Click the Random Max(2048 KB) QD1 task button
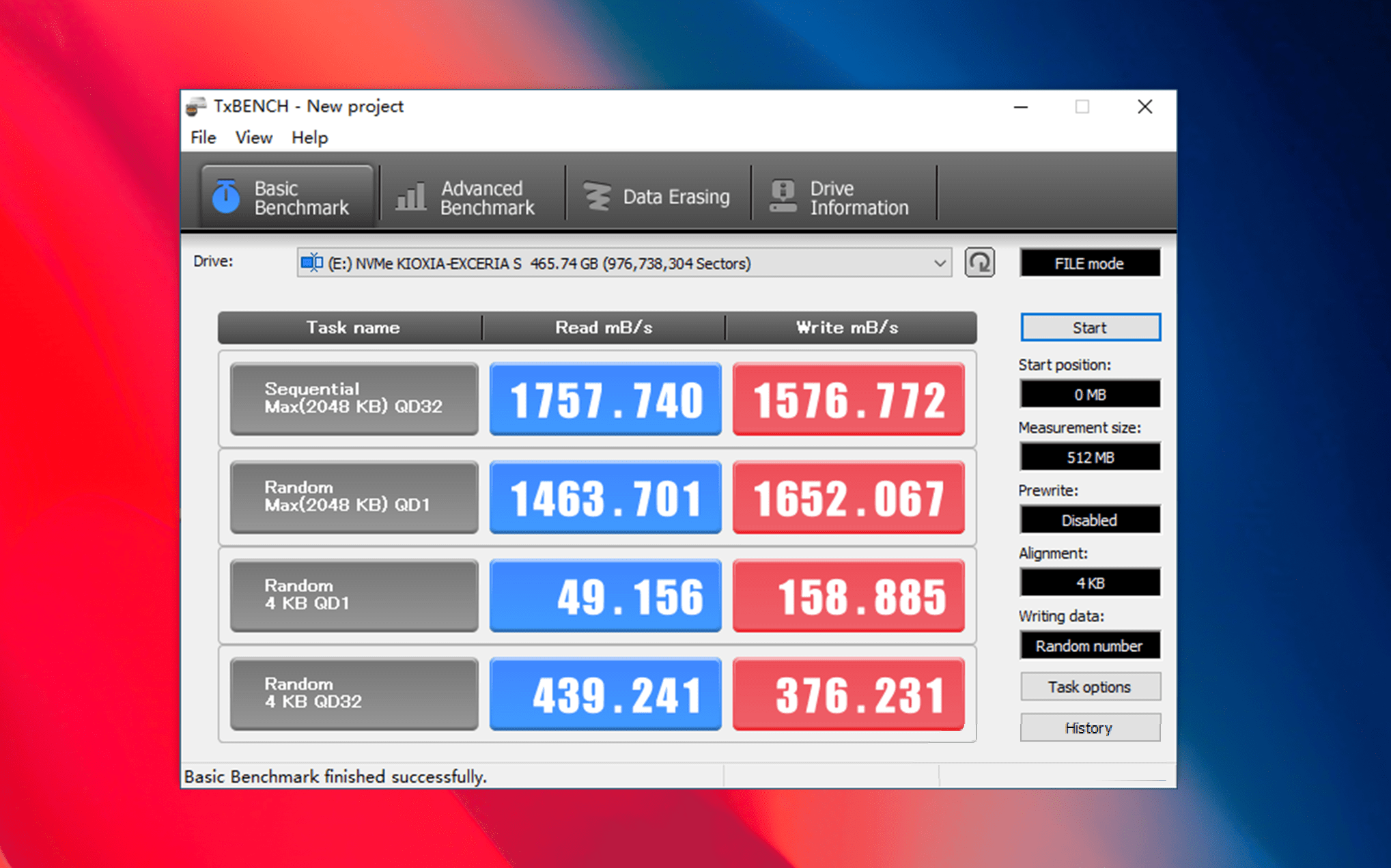Image resolution: width=1391 pixels, height=868 pixels. (x=354, y=496)
